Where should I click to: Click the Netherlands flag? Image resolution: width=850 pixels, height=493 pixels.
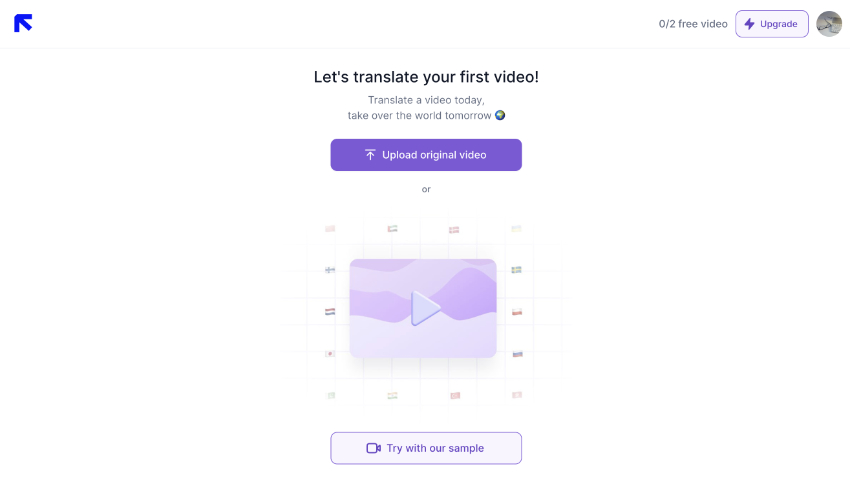pos(330,312)
